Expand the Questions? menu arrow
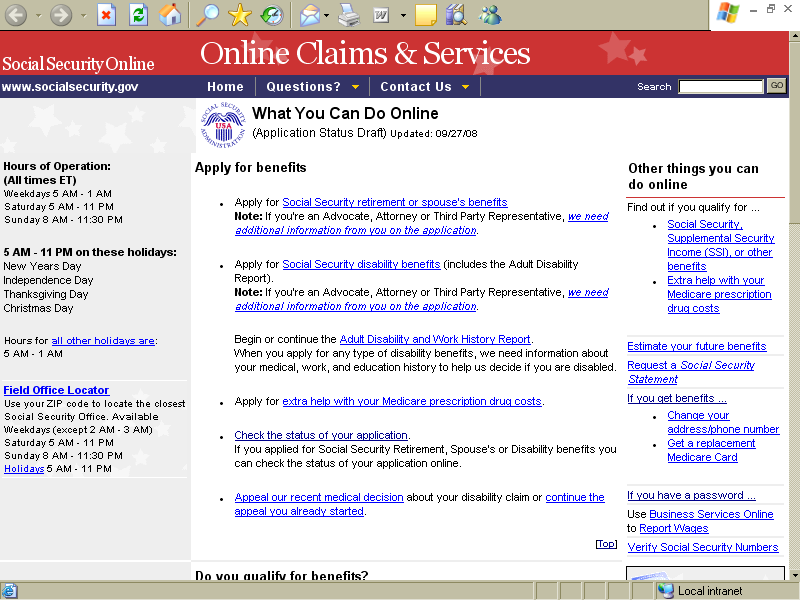 [x=356, y=87]
